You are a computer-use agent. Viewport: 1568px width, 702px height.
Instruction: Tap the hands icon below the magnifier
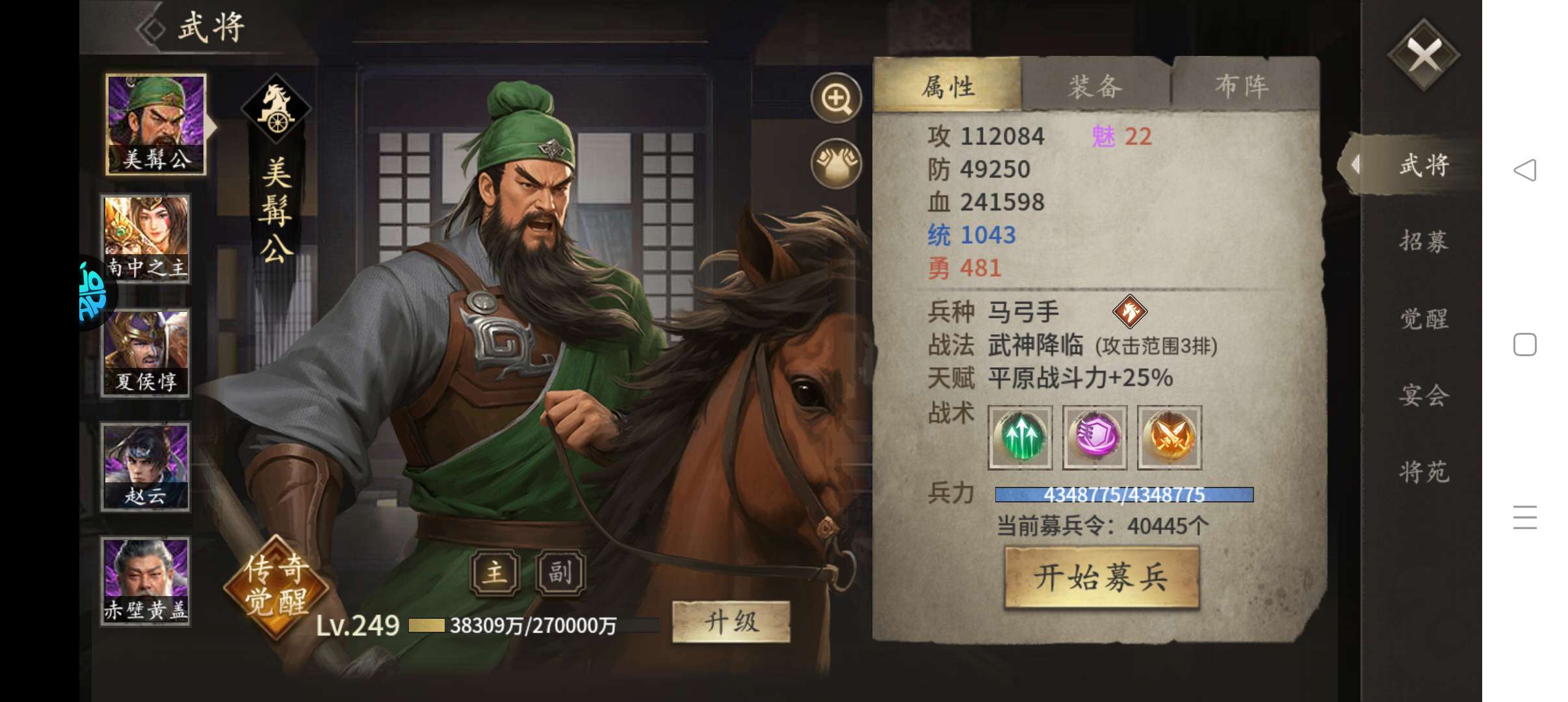click(x=836, y=163)
